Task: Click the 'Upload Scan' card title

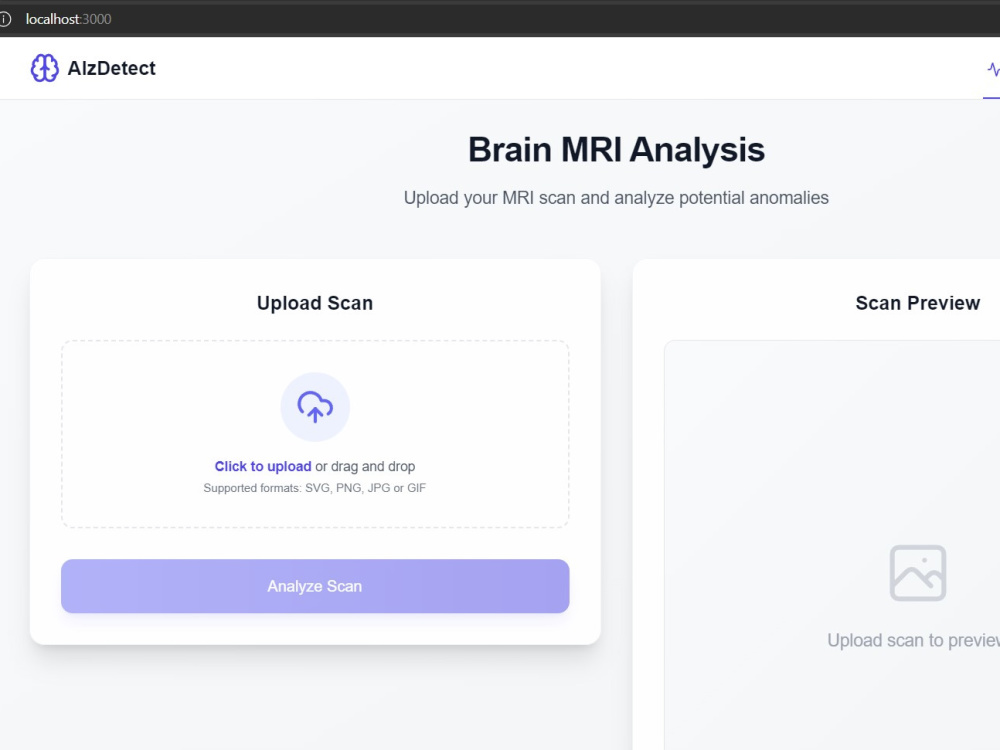Action: point(315,303)
